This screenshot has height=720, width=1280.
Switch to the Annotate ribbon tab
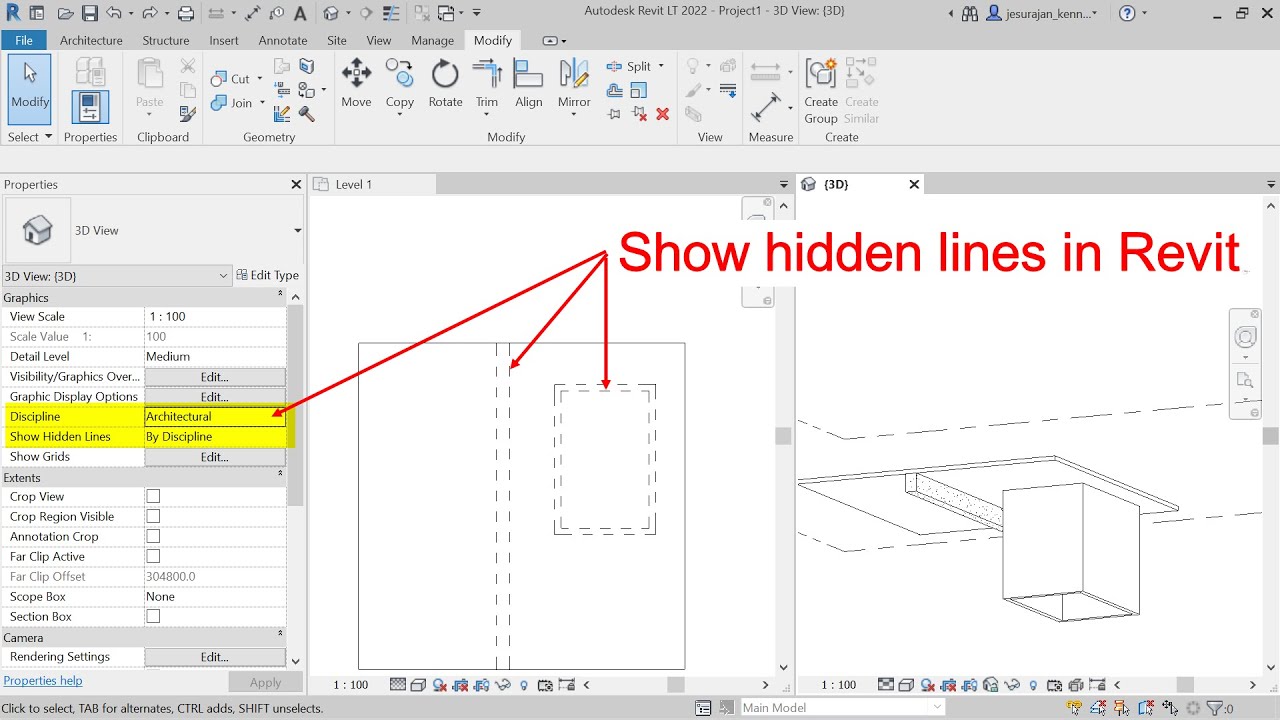coord(283,40)
